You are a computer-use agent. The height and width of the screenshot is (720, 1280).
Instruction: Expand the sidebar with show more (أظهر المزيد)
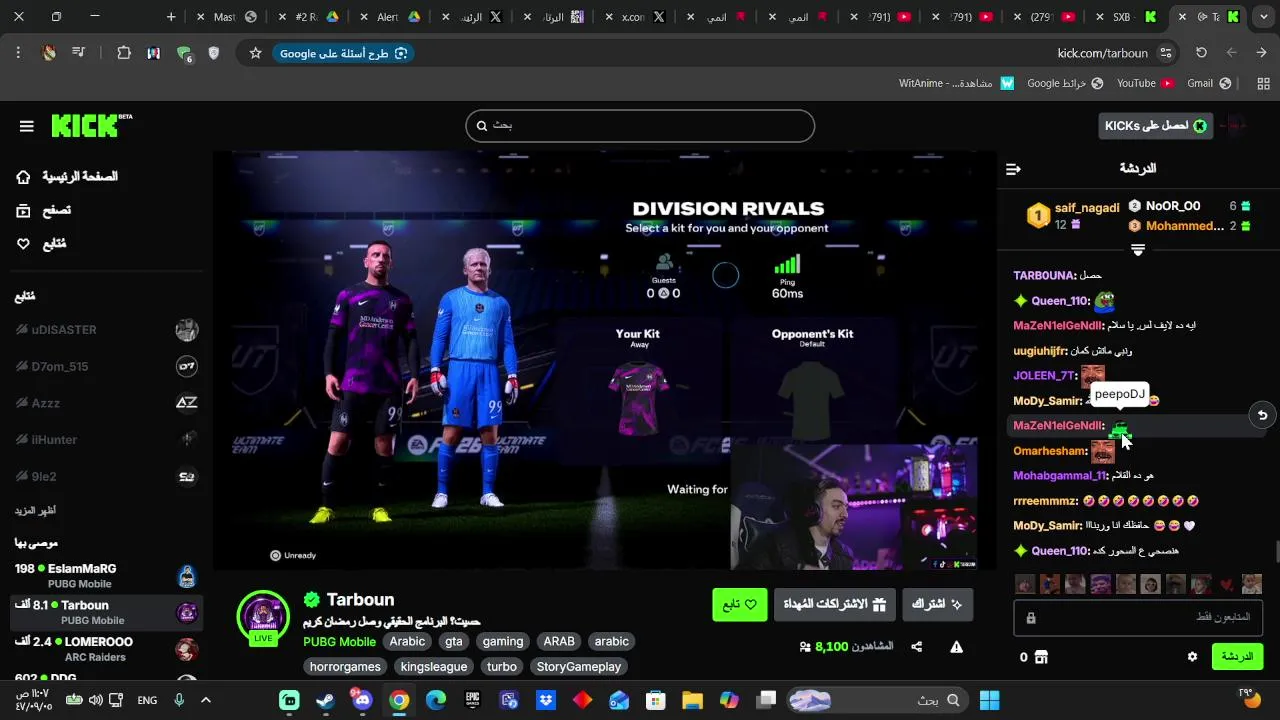35,510
